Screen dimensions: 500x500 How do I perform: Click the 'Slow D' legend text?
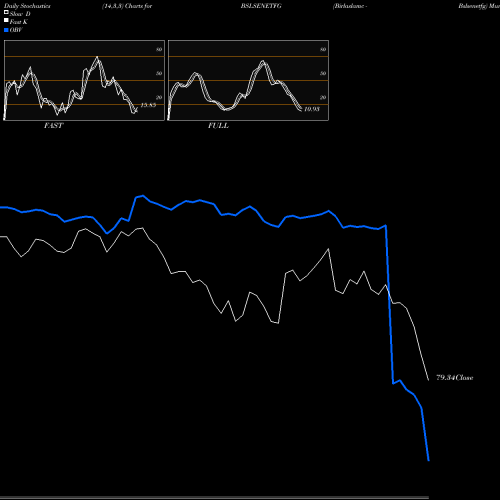(20, 14)
